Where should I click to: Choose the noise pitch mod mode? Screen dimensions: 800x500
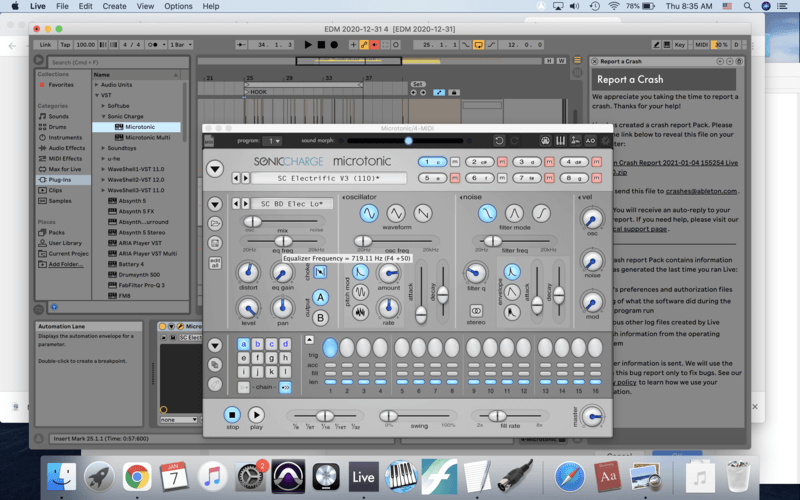tap(360, 311)
